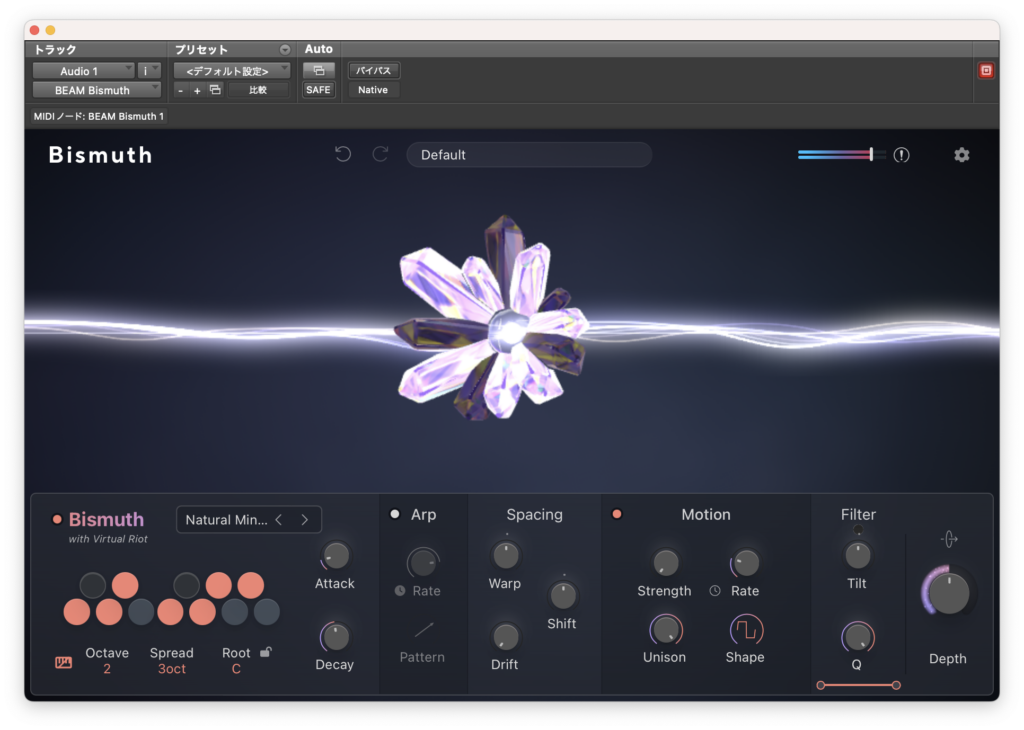
Task: Toggle the last upper-row orange note circle
Action: click(x=250, y=585)
